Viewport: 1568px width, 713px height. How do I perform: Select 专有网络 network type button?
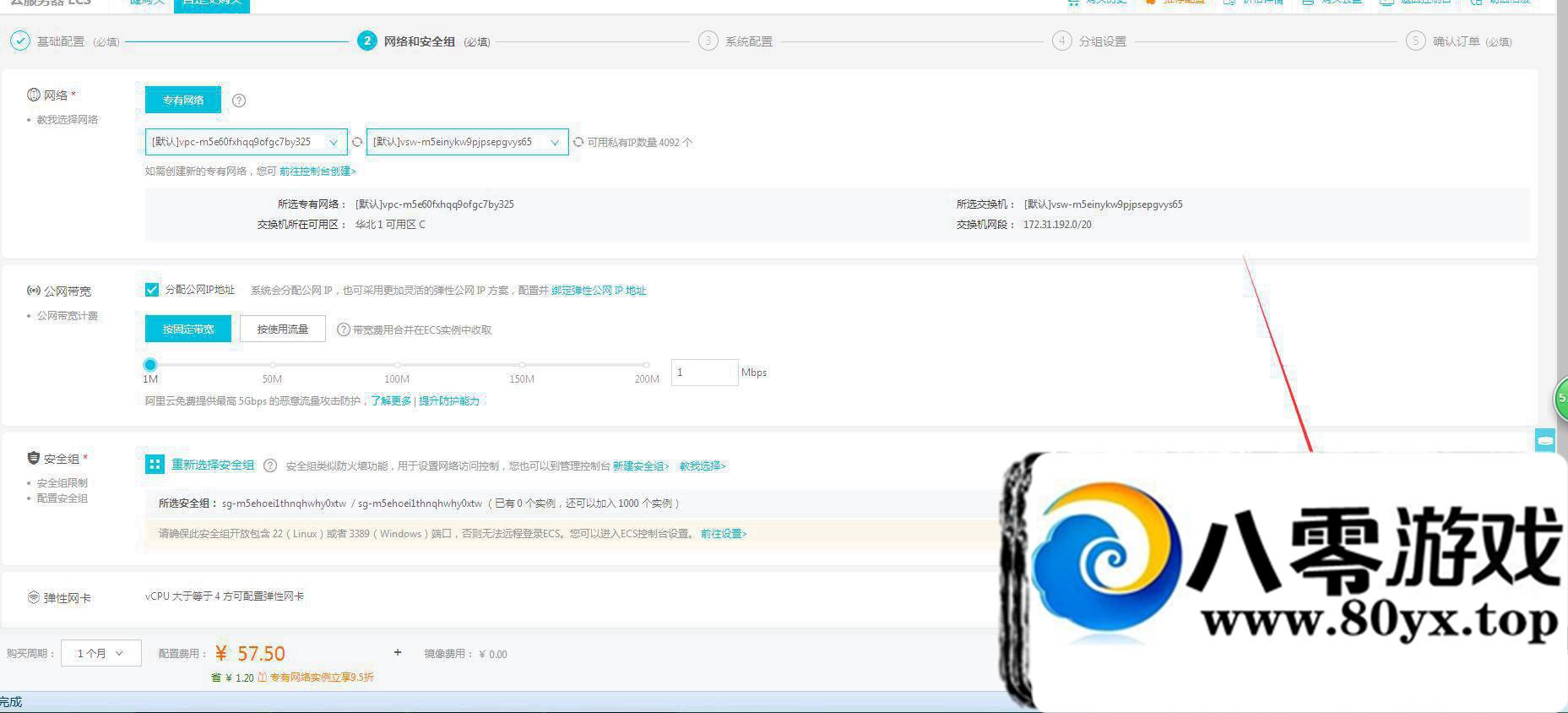(183, 100)
